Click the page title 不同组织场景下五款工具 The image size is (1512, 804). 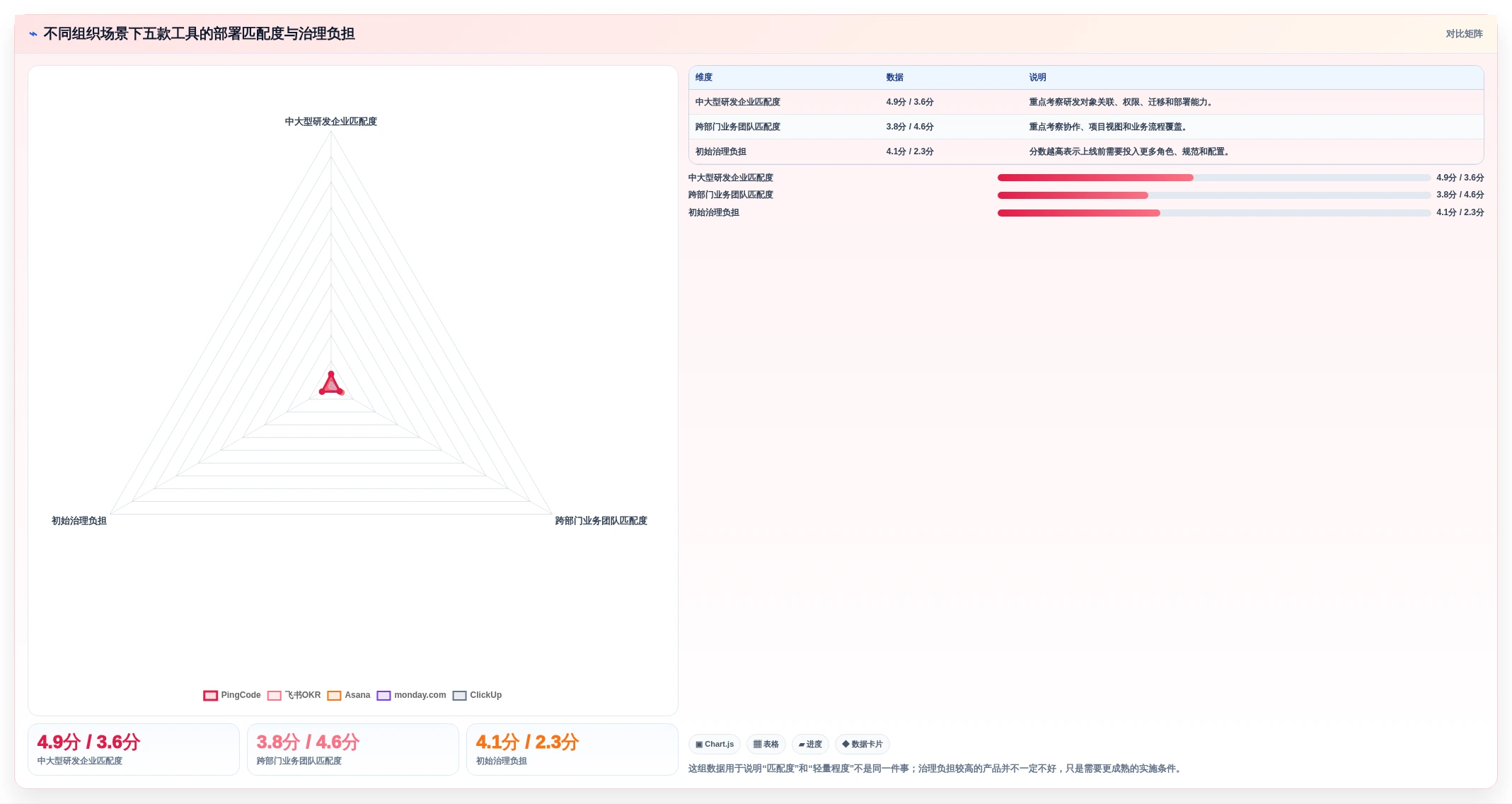point(199,34)
